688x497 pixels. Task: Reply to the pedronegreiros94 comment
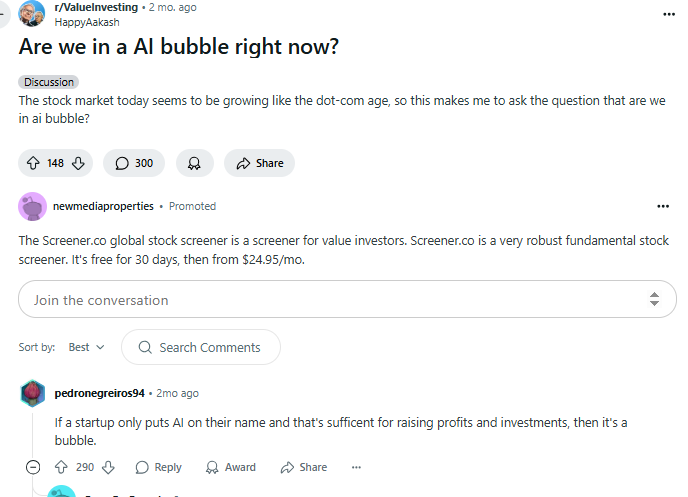(x=158, y=467)
